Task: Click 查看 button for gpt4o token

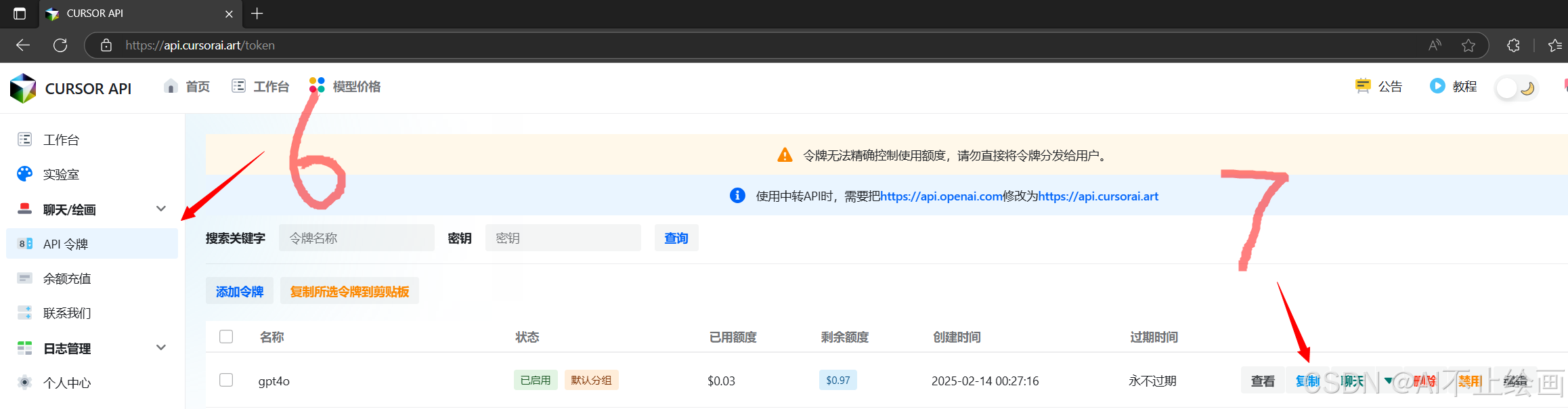Action: coord(1263,381)
